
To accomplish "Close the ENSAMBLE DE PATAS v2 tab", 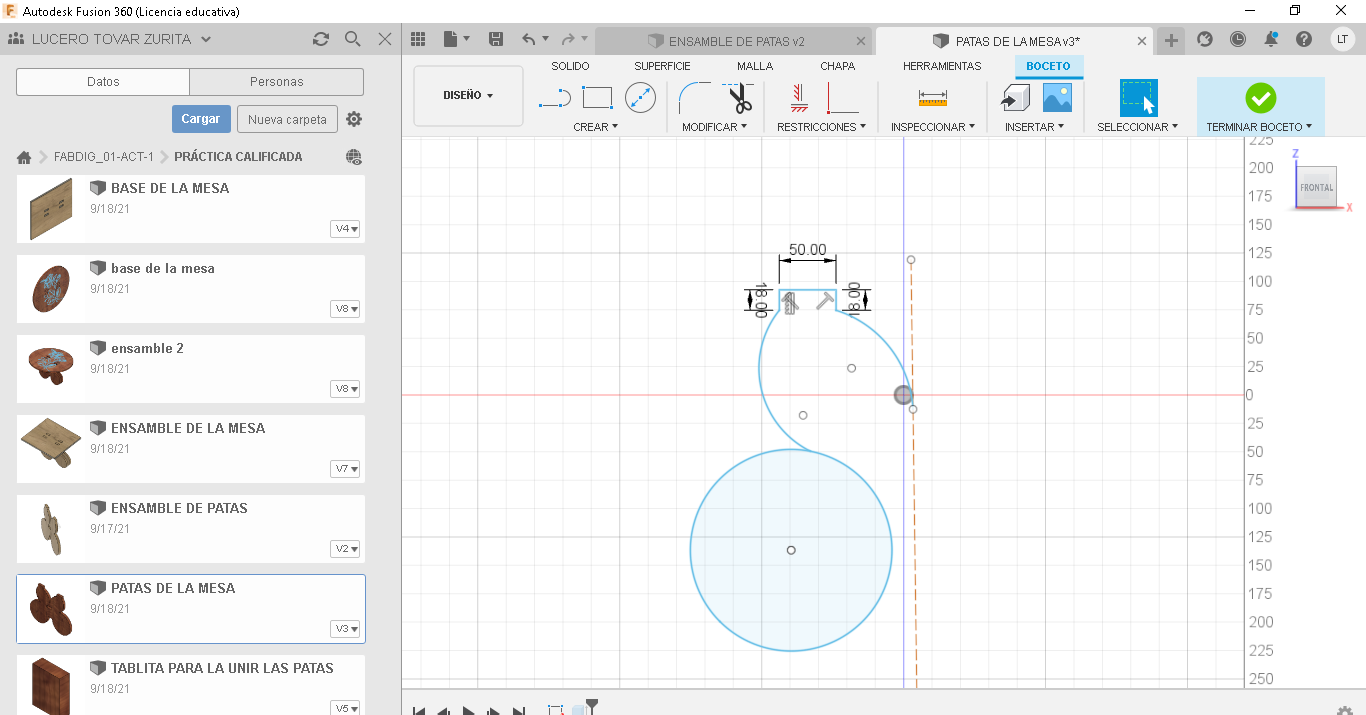I will tap(862, 41).
